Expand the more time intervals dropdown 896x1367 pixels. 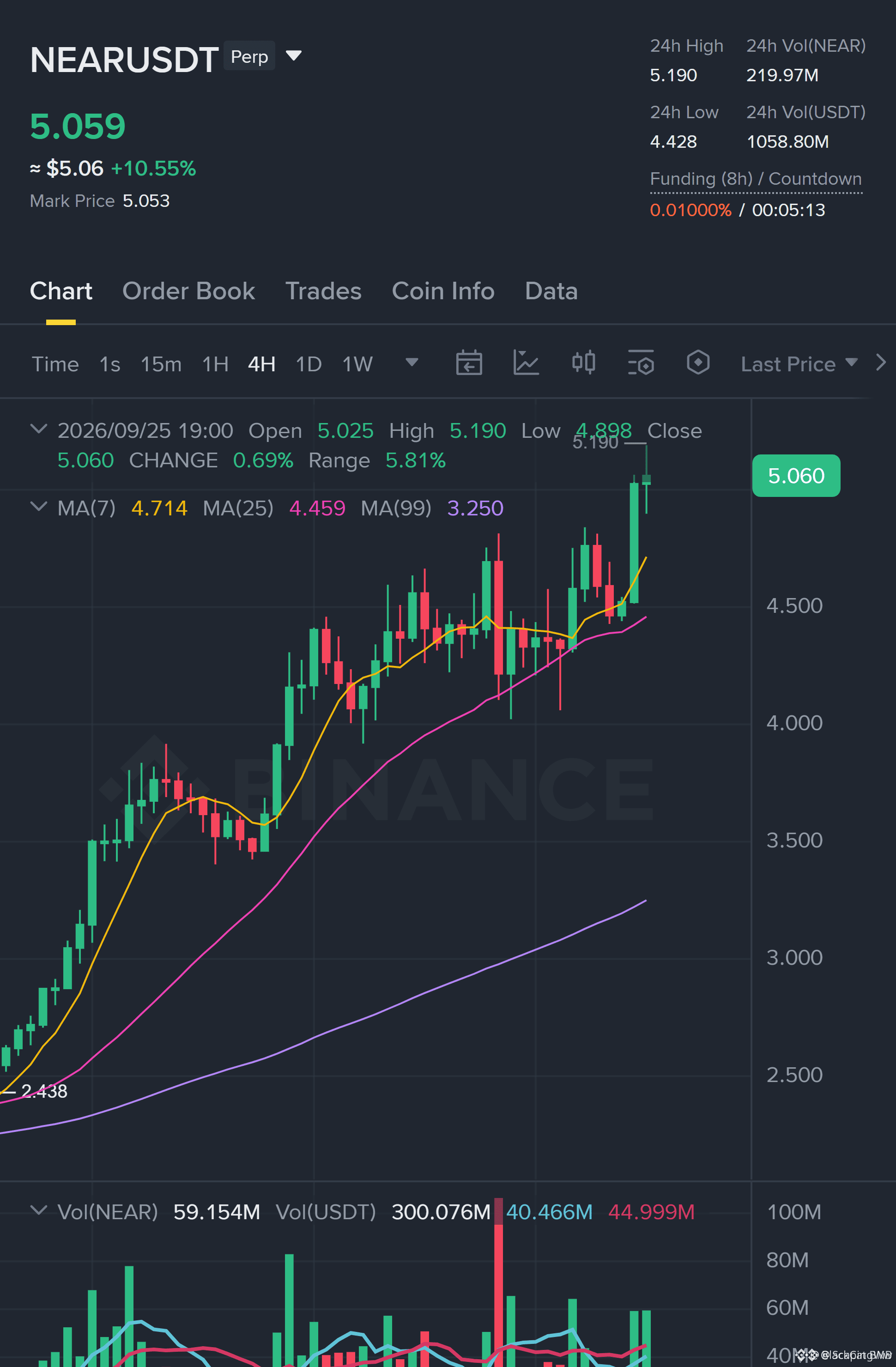pyautogui.click(x=411, y=363)
